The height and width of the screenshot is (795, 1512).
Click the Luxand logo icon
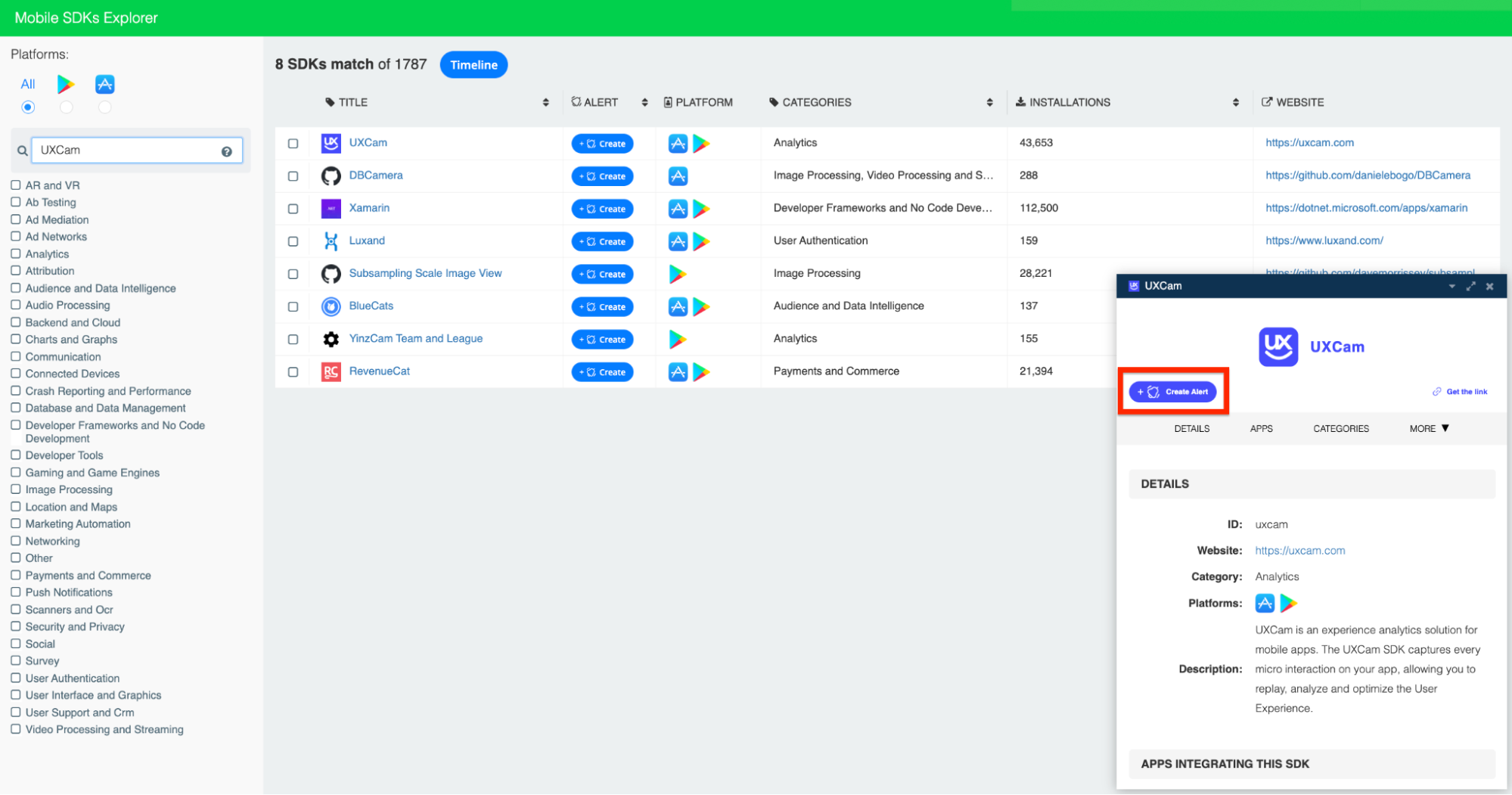point(331,241)
